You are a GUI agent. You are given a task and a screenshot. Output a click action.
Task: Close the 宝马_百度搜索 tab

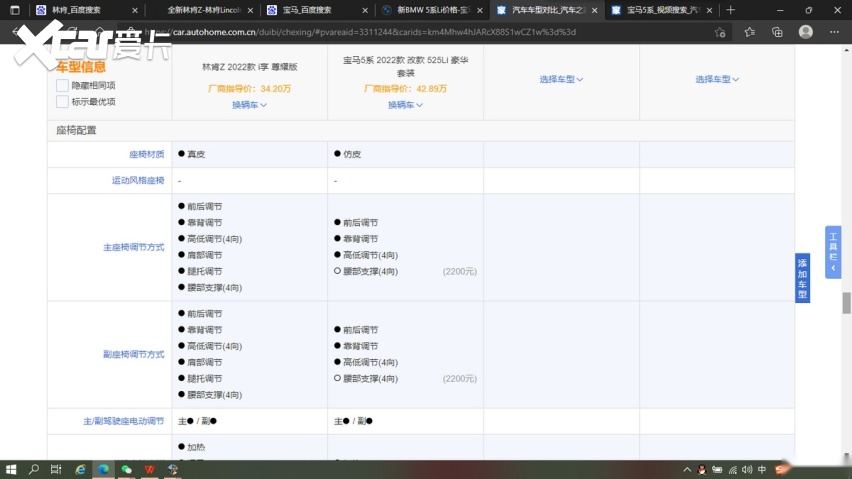365,10
